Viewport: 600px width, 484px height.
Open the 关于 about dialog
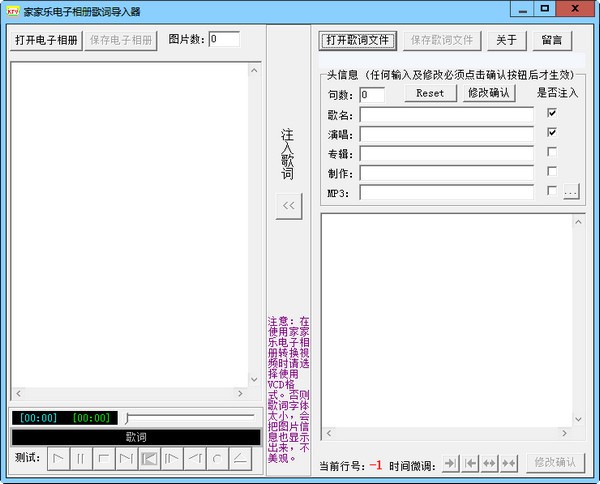(x=507, y=41)
